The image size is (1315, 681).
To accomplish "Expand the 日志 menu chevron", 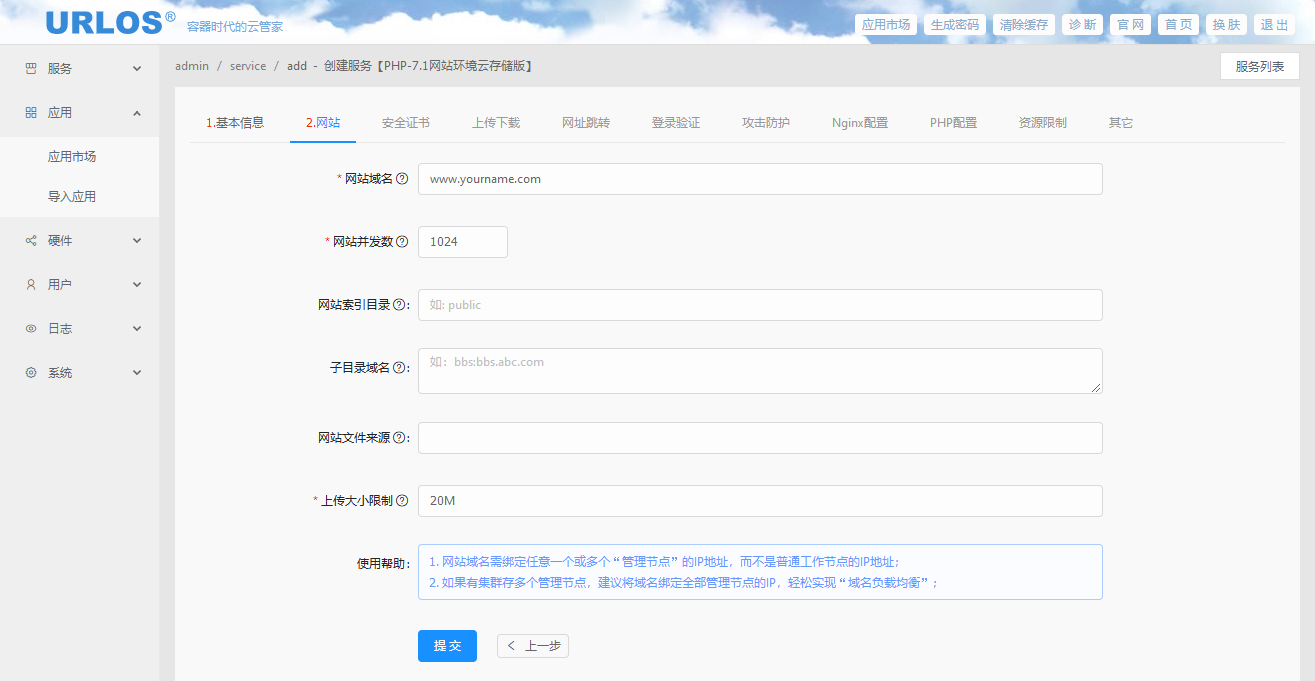I will point(137,329).
